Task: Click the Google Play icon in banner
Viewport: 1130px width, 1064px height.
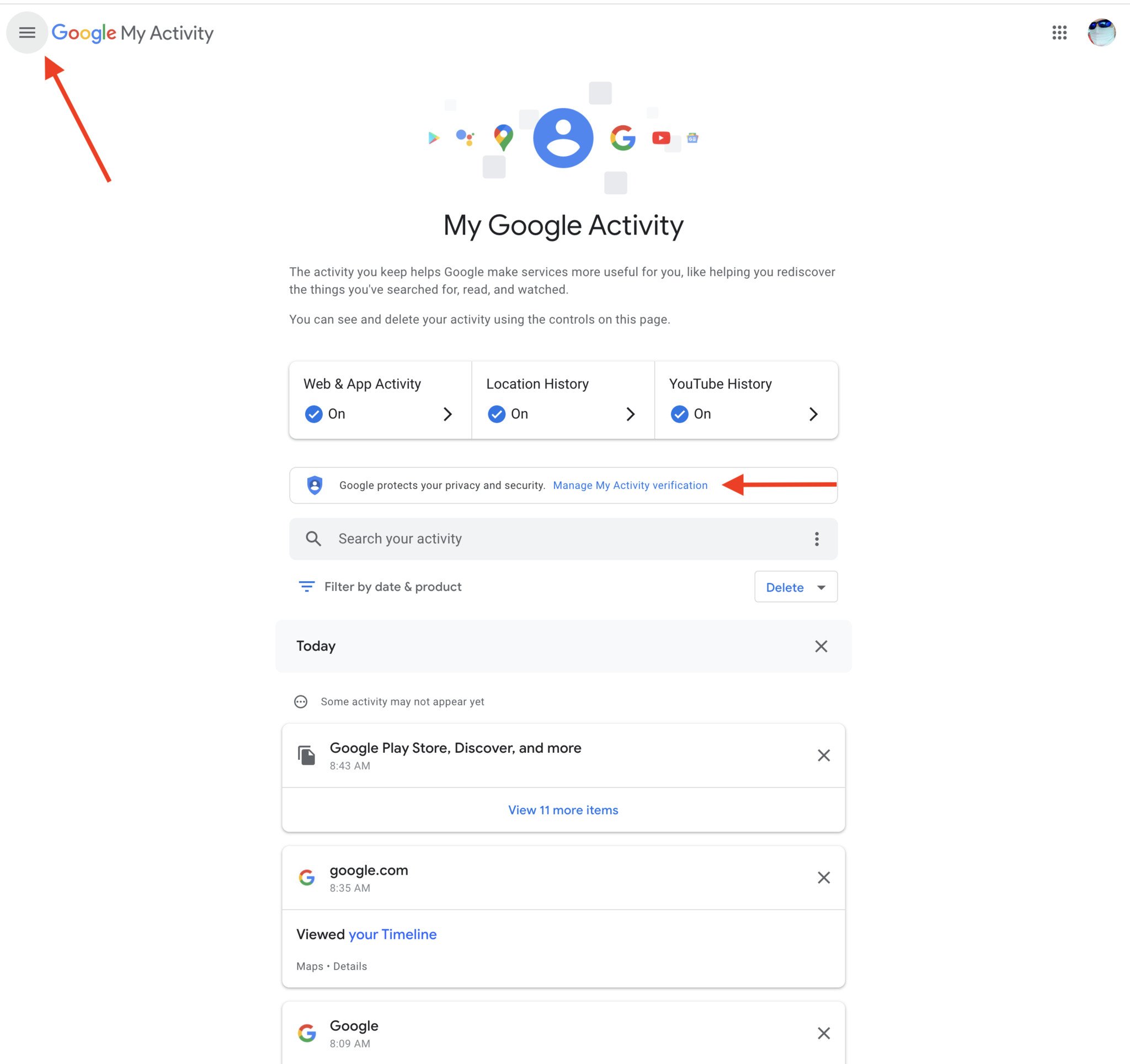Action: 434,137
